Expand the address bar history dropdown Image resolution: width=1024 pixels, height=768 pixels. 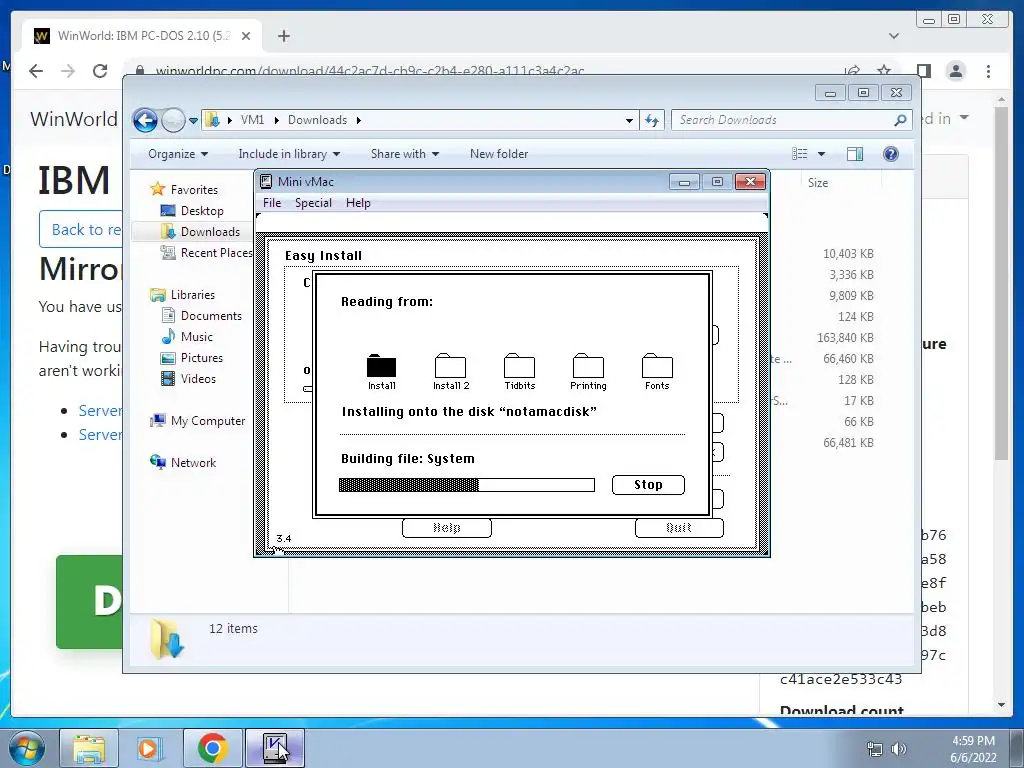coord(629,121)
